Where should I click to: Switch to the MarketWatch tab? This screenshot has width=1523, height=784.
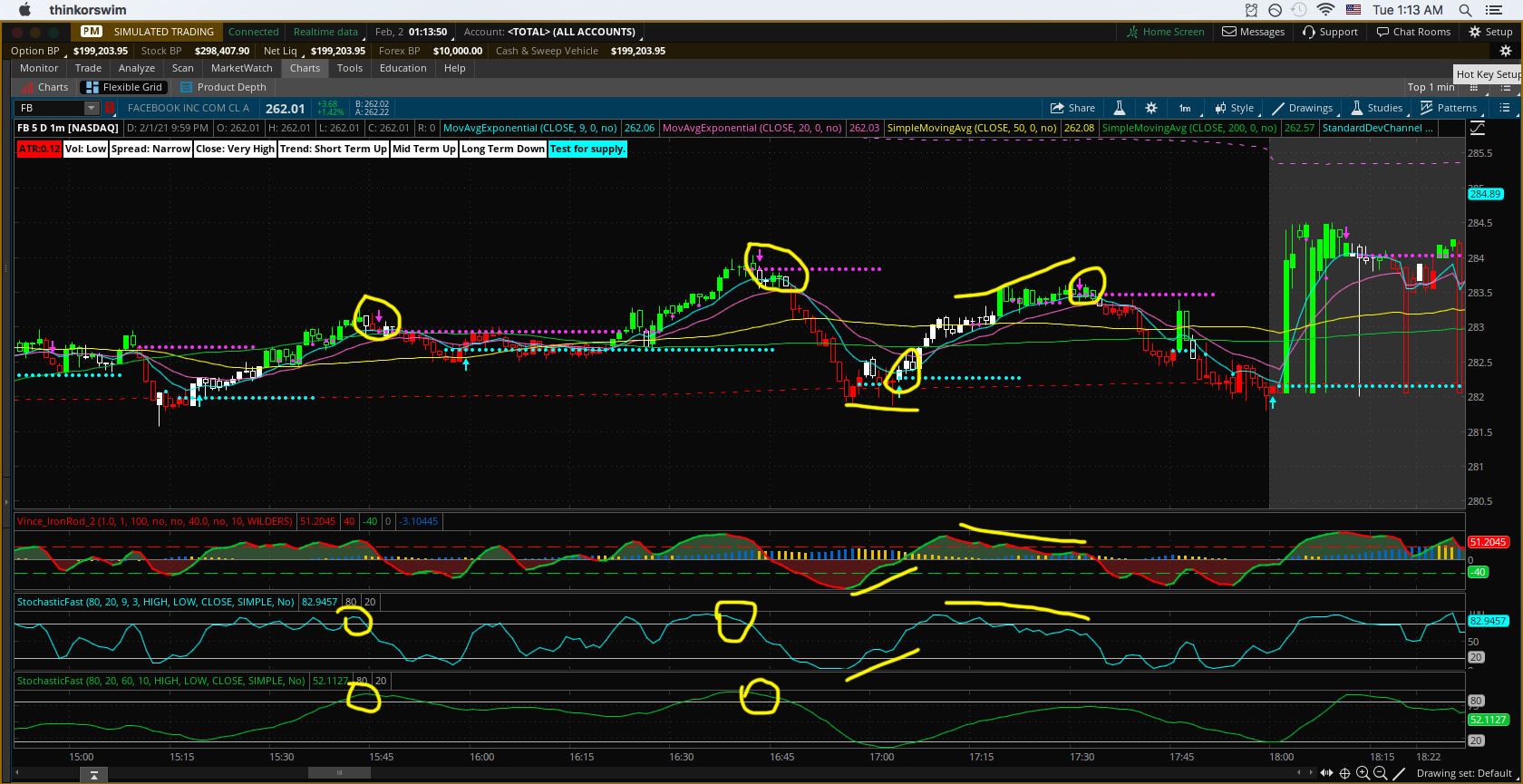click(x=241, y=68)
